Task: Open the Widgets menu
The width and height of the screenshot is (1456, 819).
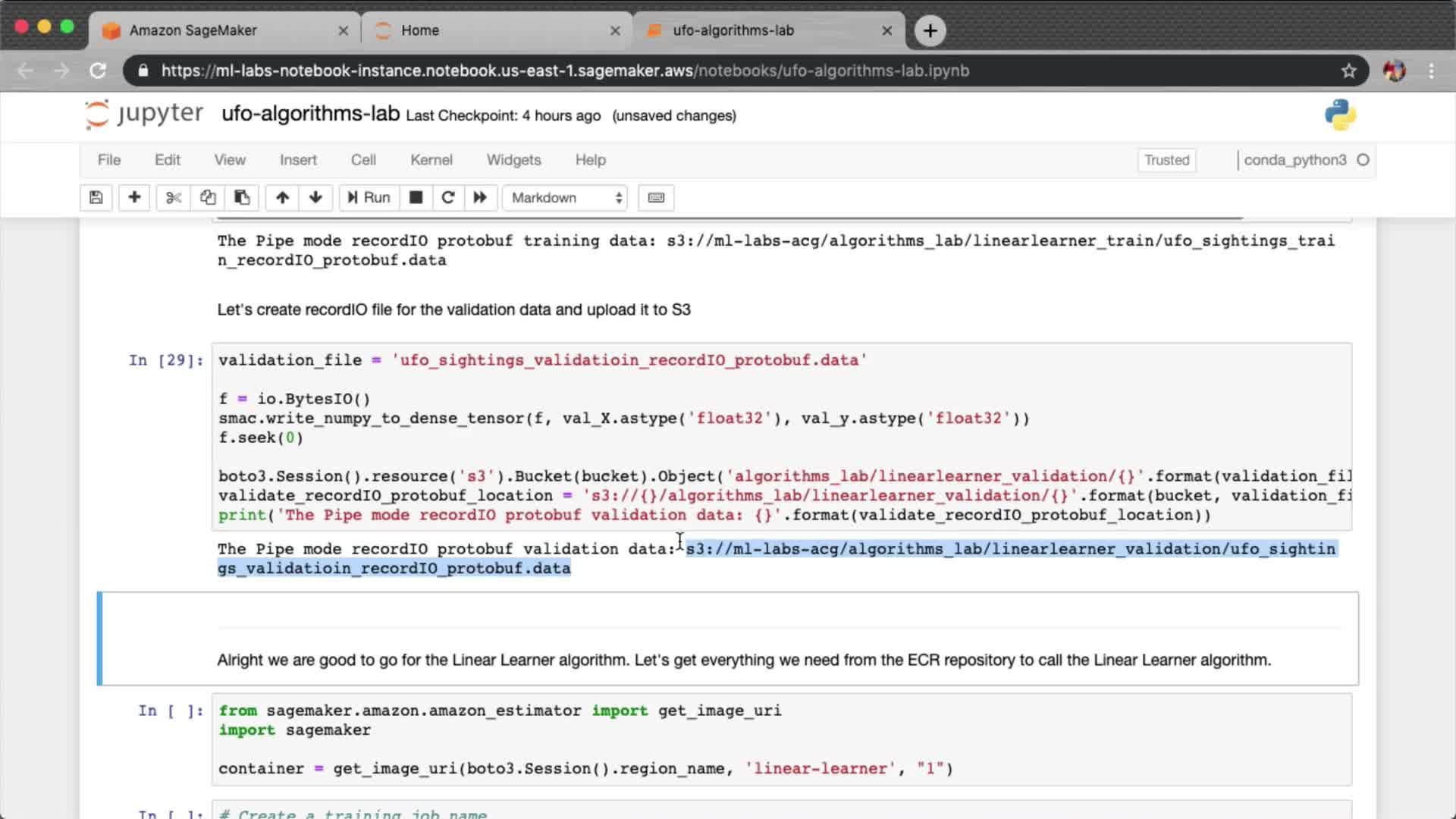Action: pyautogui.click(x=513, y=160)
